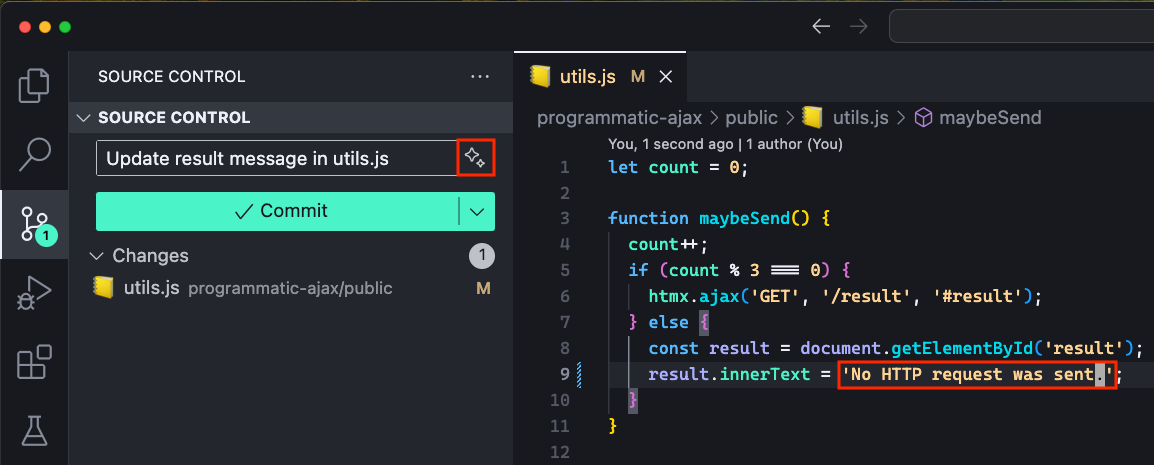Click the 'programmatic-ajax/public' path label
Screen dimensions: 1154x465
pos(291,288)
